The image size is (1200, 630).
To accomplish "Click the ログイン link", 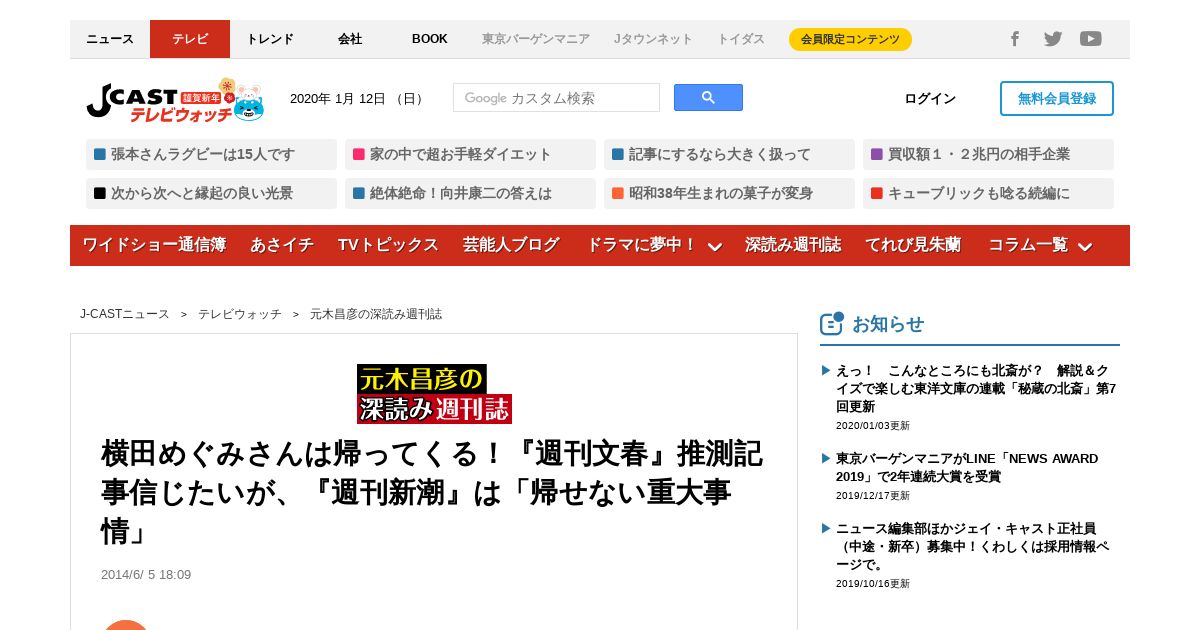I will point(930,98).
